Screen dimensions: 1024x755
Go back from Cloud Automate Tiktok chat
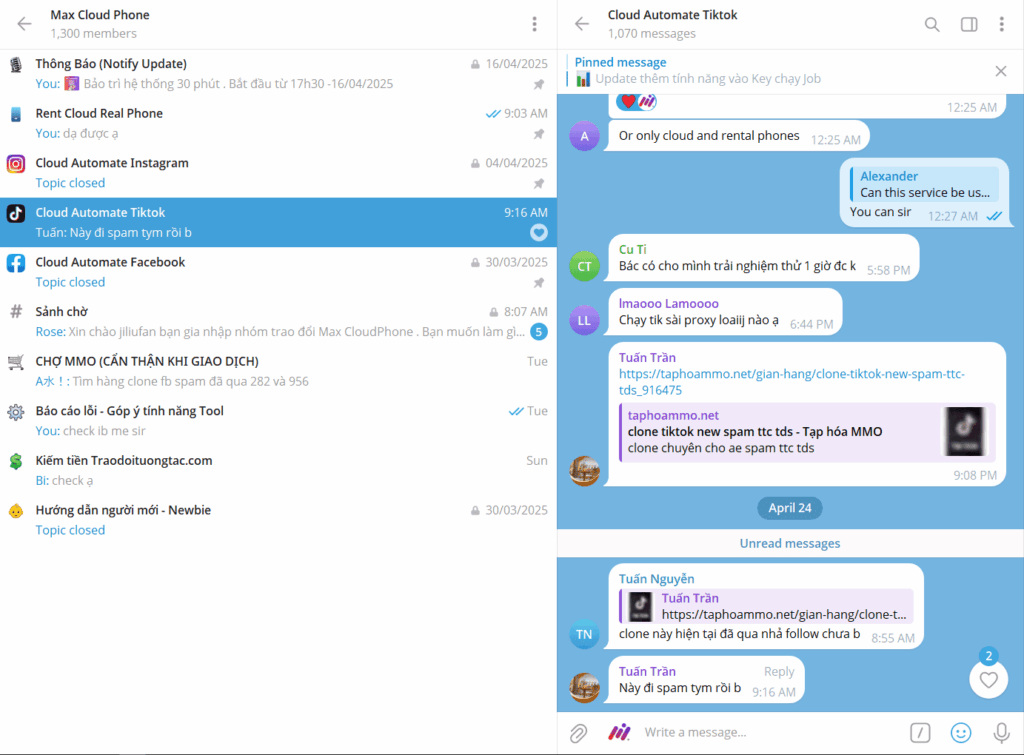(x=582, y=24)
